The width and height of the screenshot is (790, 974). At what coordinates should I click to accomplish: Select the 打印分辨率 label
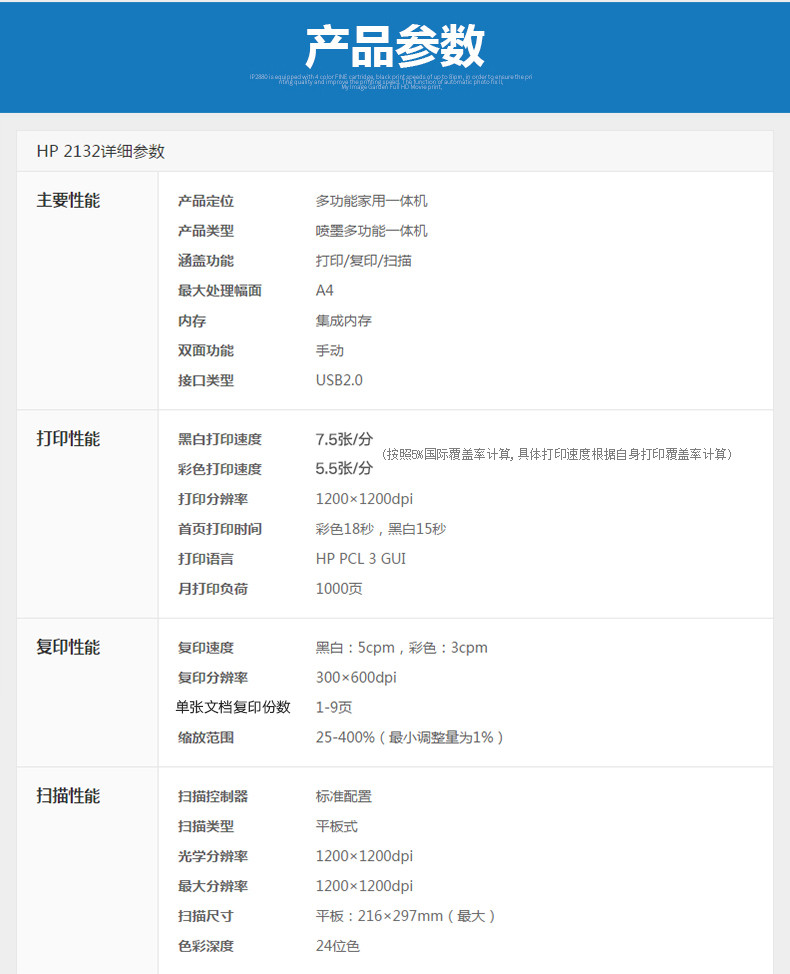212,499
